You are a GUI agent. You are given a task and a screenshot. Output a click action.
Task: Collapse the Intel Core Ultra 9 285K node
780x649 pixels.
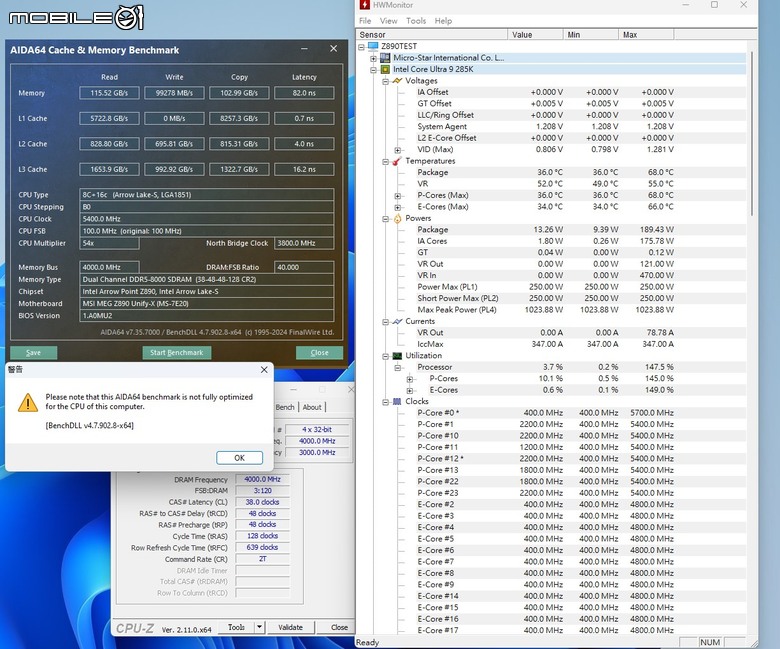coord(373,70)
